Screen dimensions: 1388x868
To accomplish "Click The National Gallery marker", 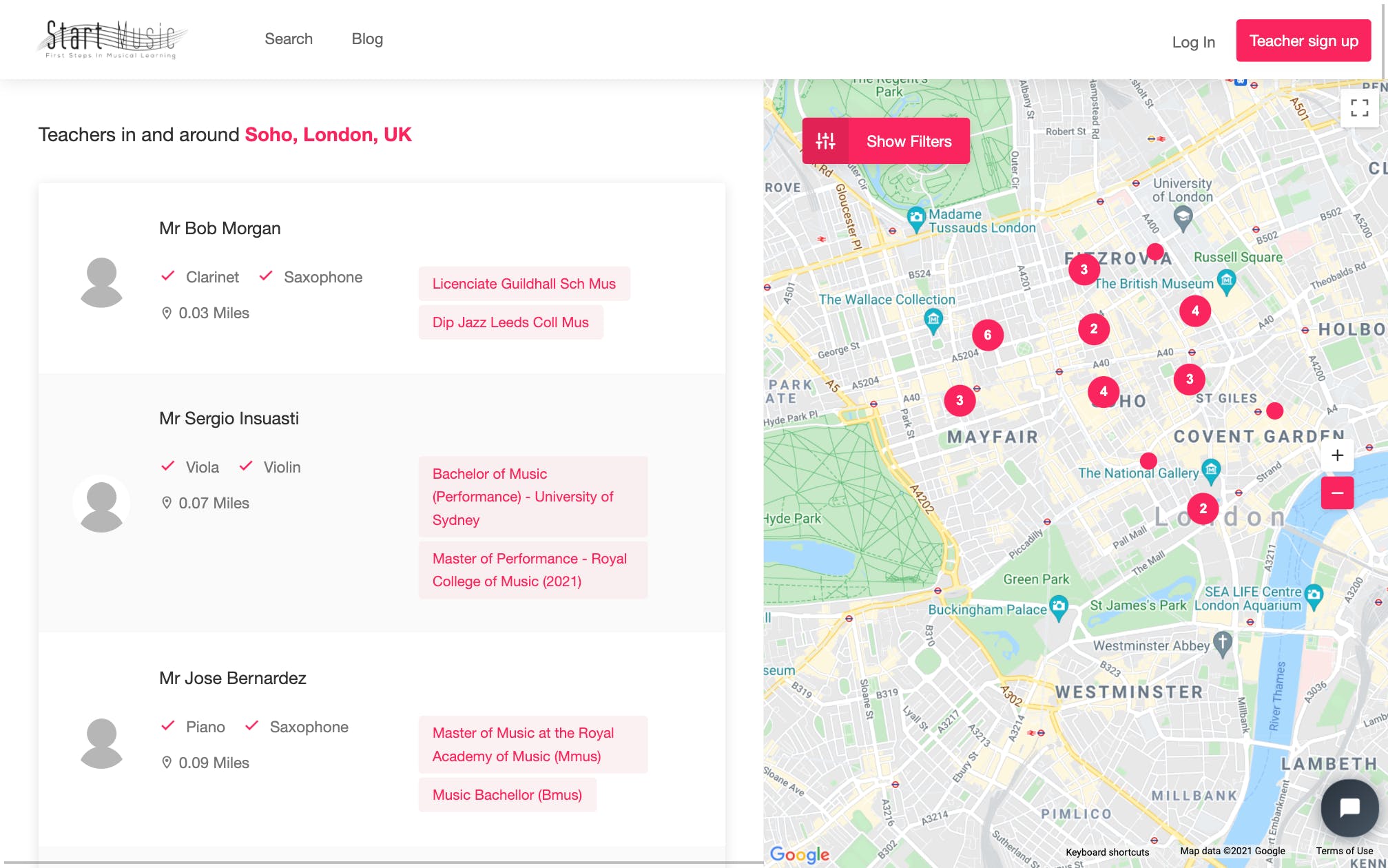I will click(x=1211, y=471).
